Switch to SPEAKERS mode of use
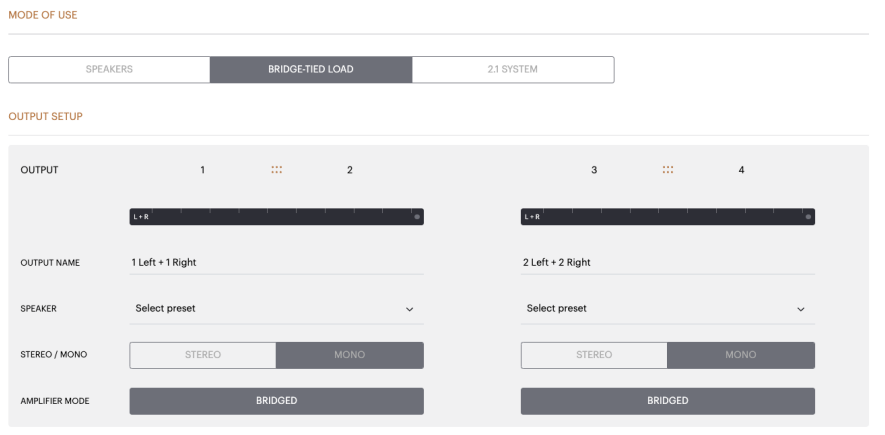Image resolution: width=885 pixels, height=435 pixels. click(109, 69)
